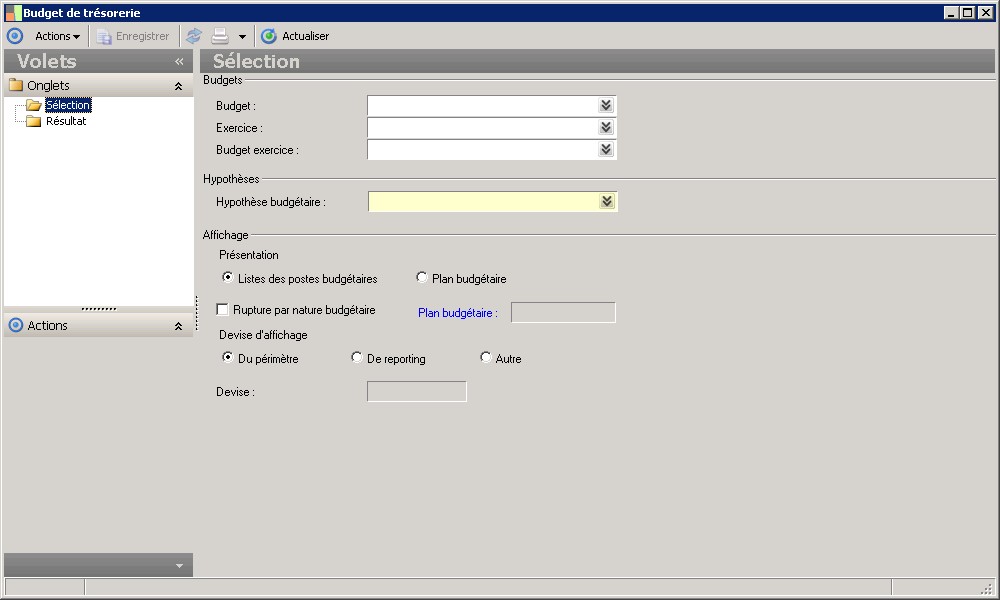Open the bottom panel configure dropdown arrow
The height and width of the screenshot is (600, 1000).
tap(179, 566)
